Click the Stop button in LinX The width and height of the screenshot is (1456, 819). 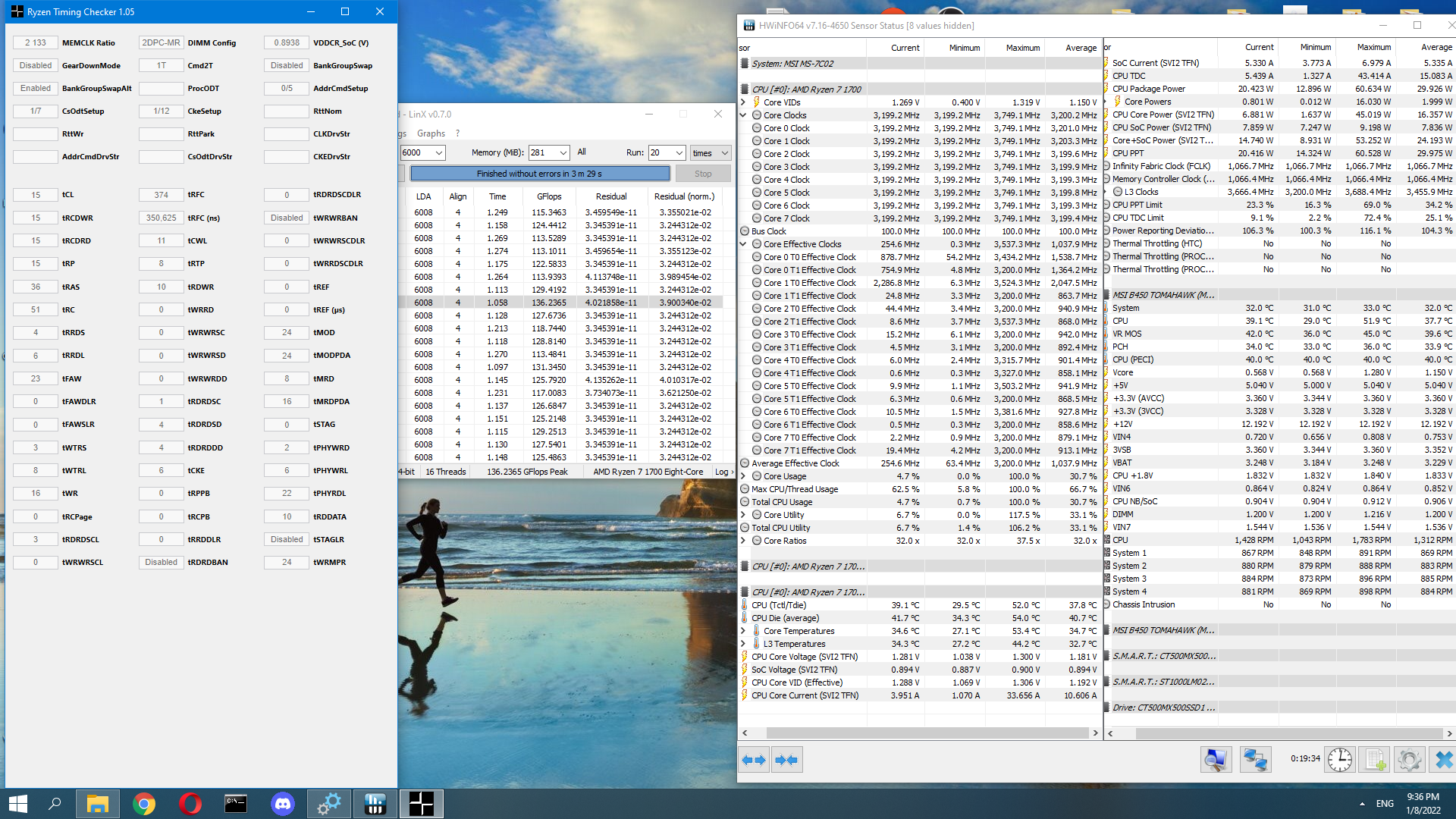click(703, 174)
